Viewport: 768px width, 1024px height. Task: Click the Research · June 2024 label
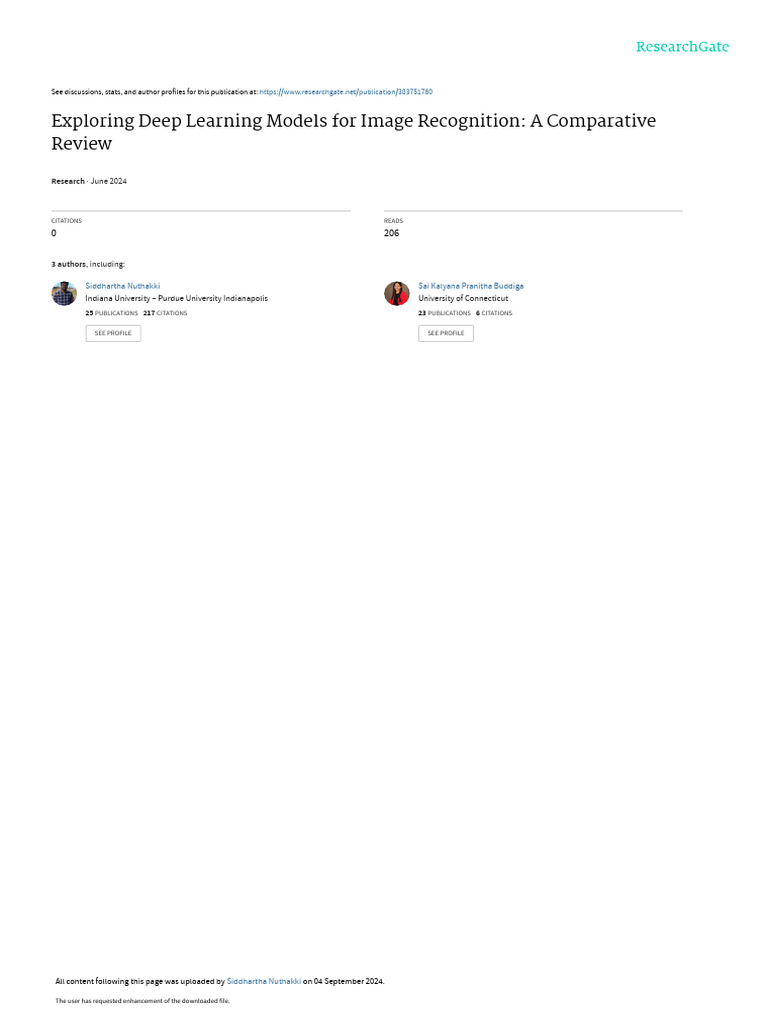89,181
